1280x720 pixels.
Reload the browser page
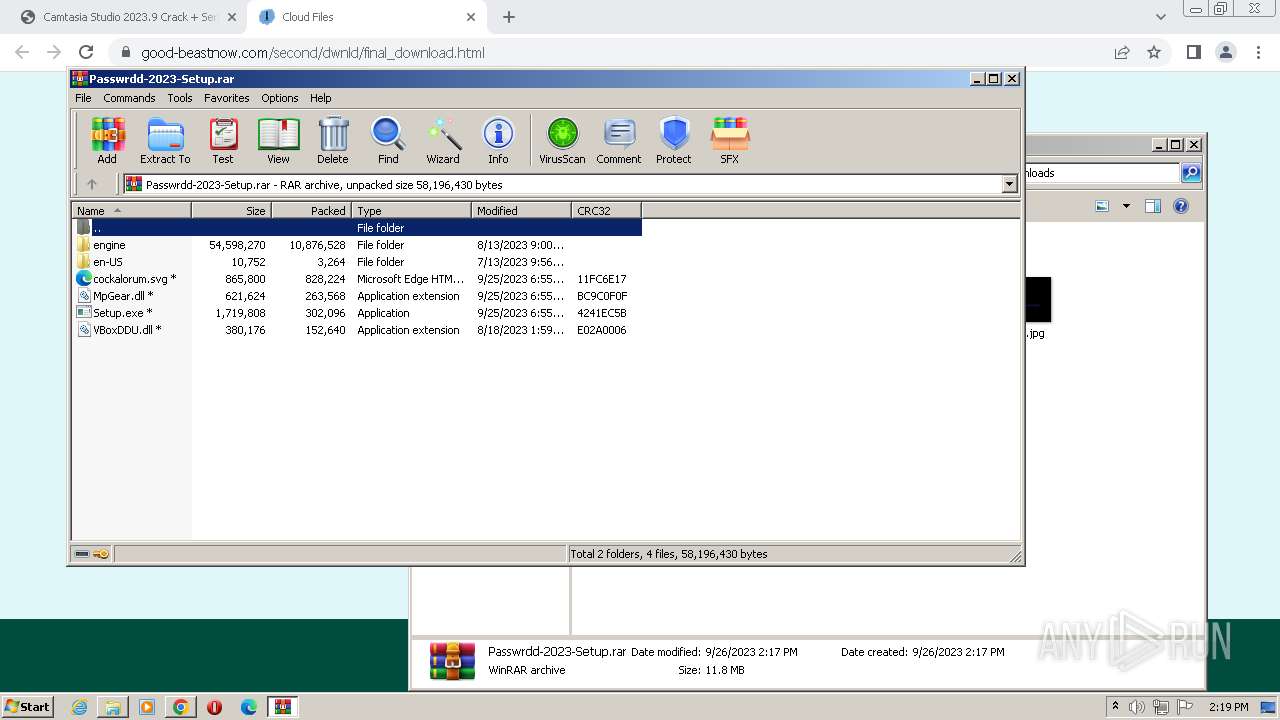pos(86,53)
